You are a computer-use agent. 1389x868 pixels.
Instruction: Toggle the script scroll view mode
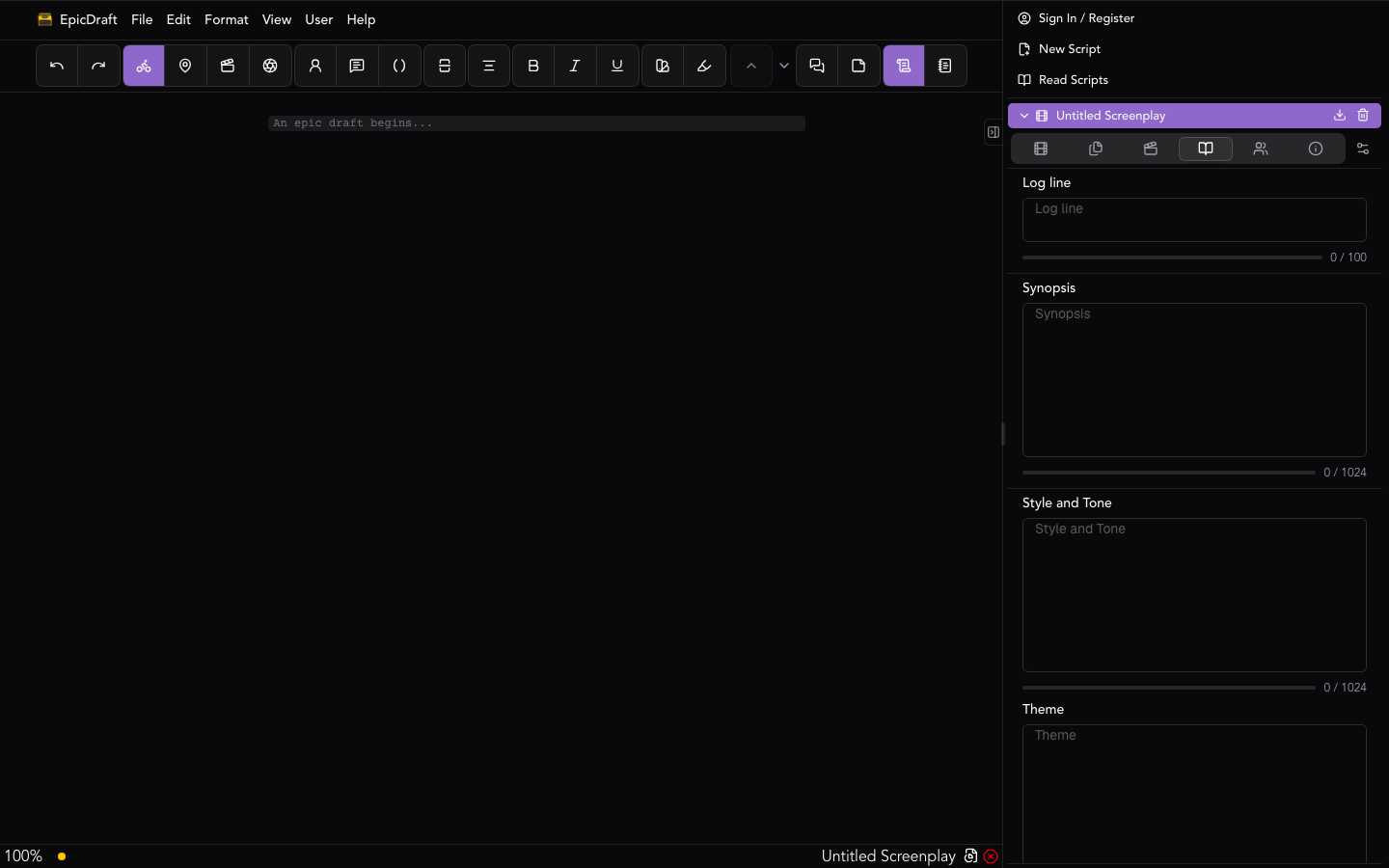click(904, 66)
